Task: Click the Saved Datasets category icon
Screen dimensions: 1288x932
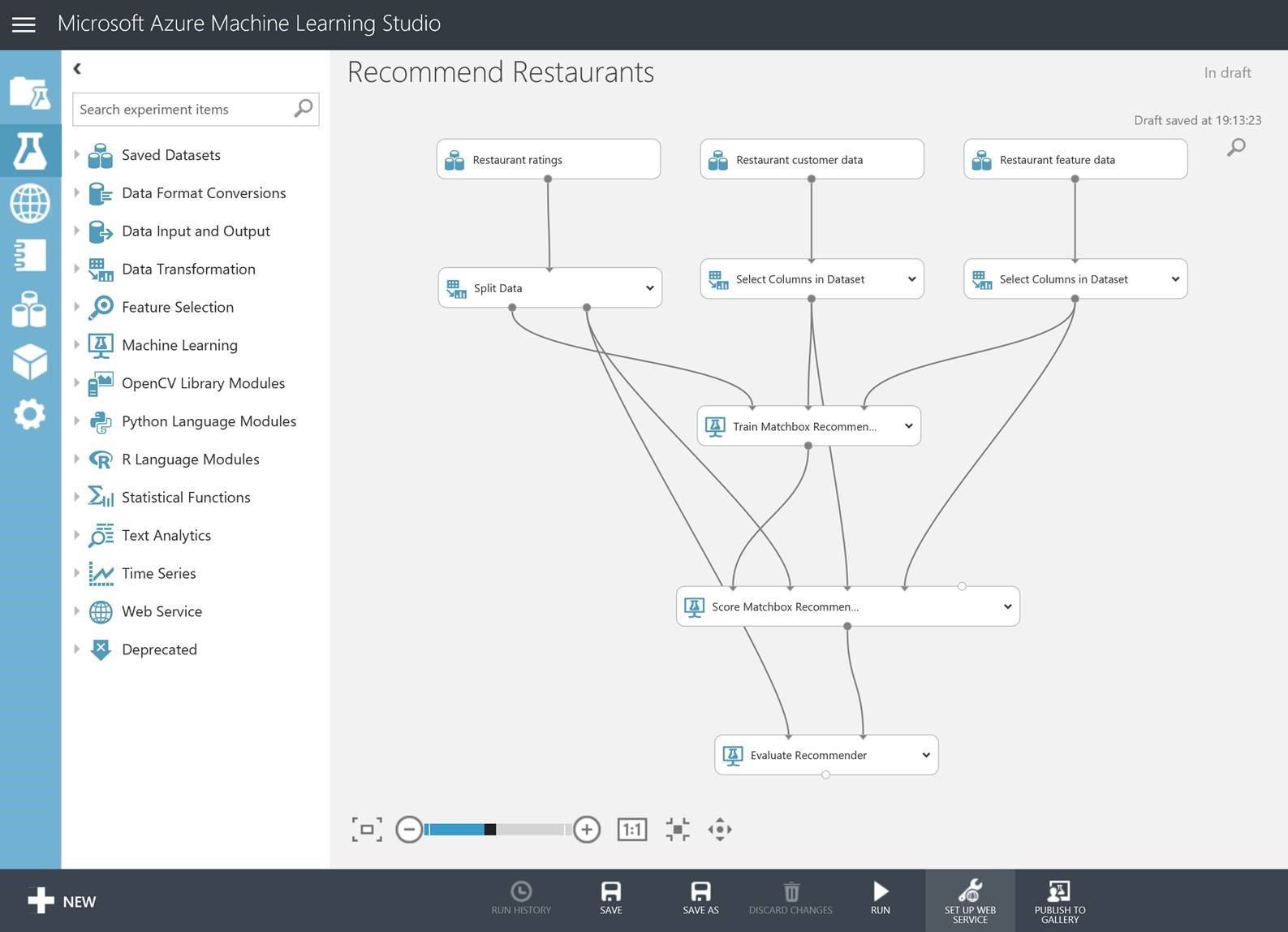Action: pos(101,155)
